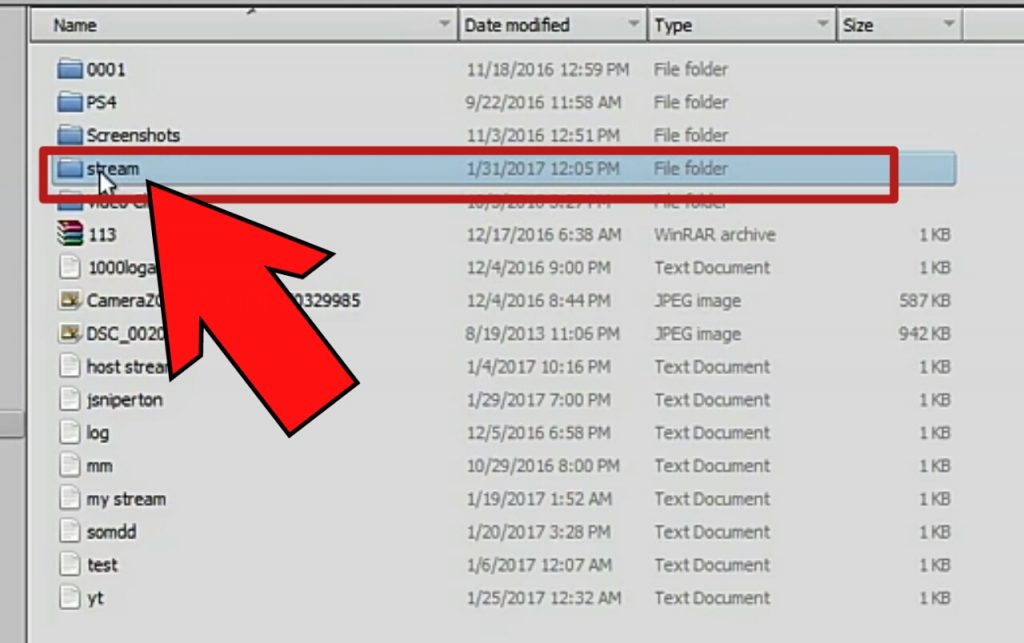Open the Name column filter dropdown arrow
Screen dimensions: 1024x643
point(445,25)
